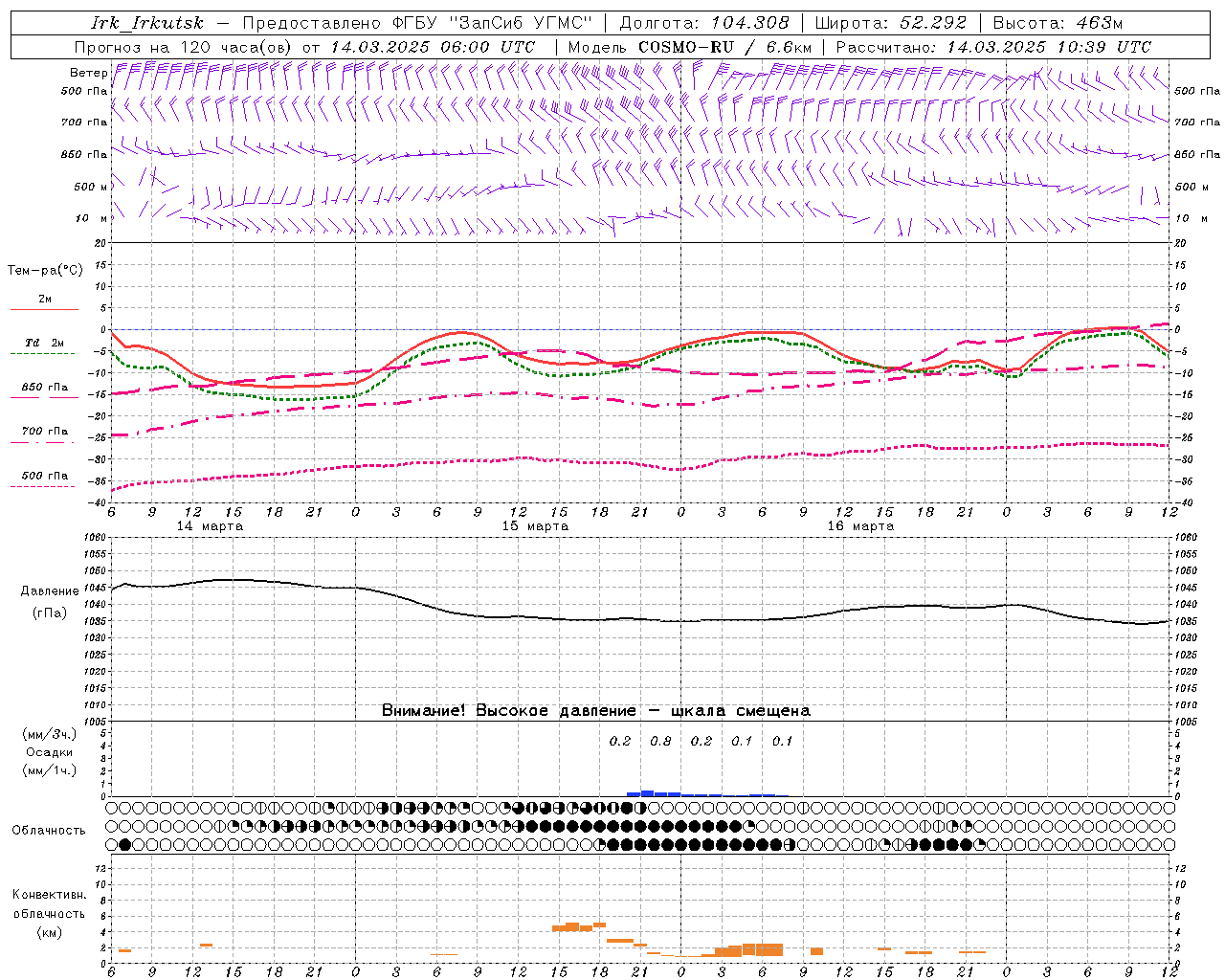Click the Осадки panel label
This screenshot has height=980, width=1225.
click(x=50, y=752)
